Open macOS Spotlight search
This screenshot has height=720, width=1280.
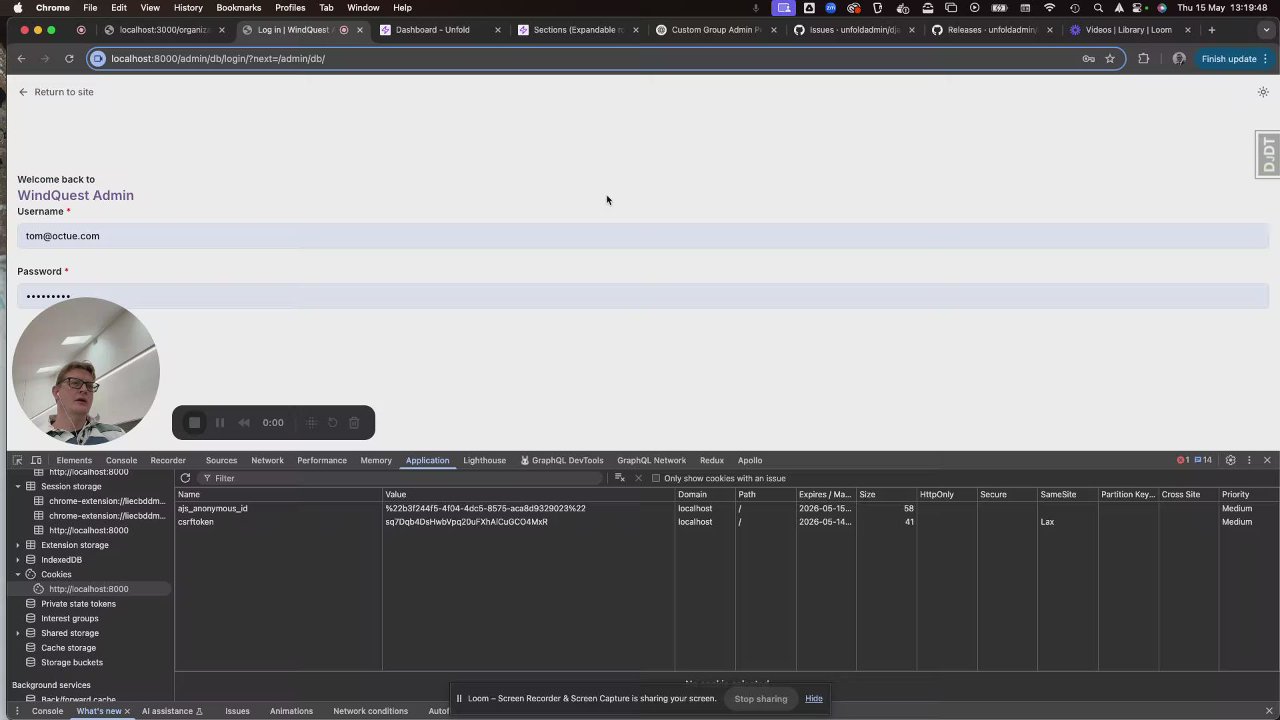pos(1098,8)
